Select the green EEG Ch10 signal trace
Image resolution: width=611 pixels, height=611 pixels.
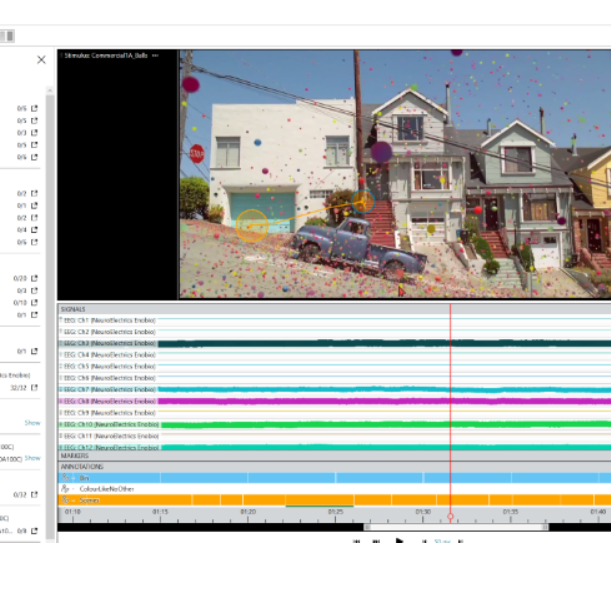click(386, 424)
